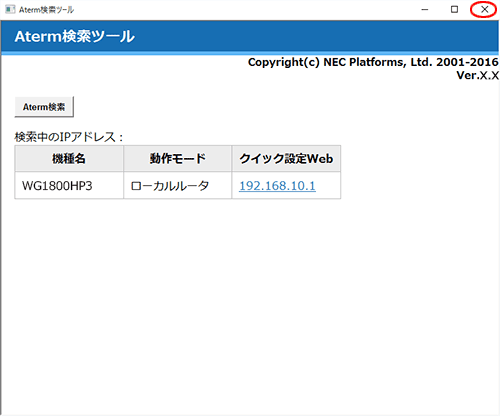Select the WG1800HP3 model name cell

click(69, 185)
